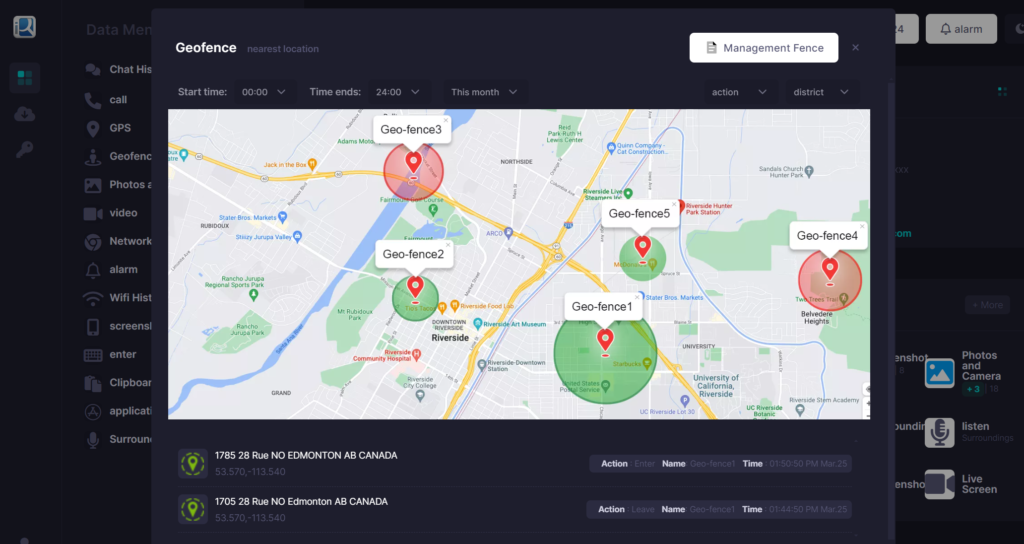Open the This month dropdown
Screen dimensions: 1024x544
coord(484,92)
